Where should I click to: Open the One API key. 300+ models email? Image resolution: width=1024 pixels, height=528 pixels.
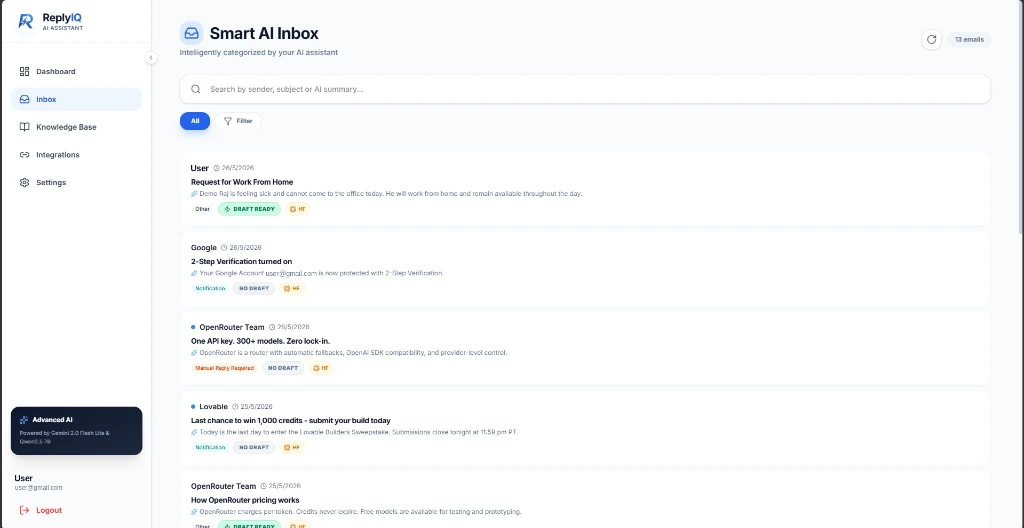pyautogui.click(x=585, y=348)
